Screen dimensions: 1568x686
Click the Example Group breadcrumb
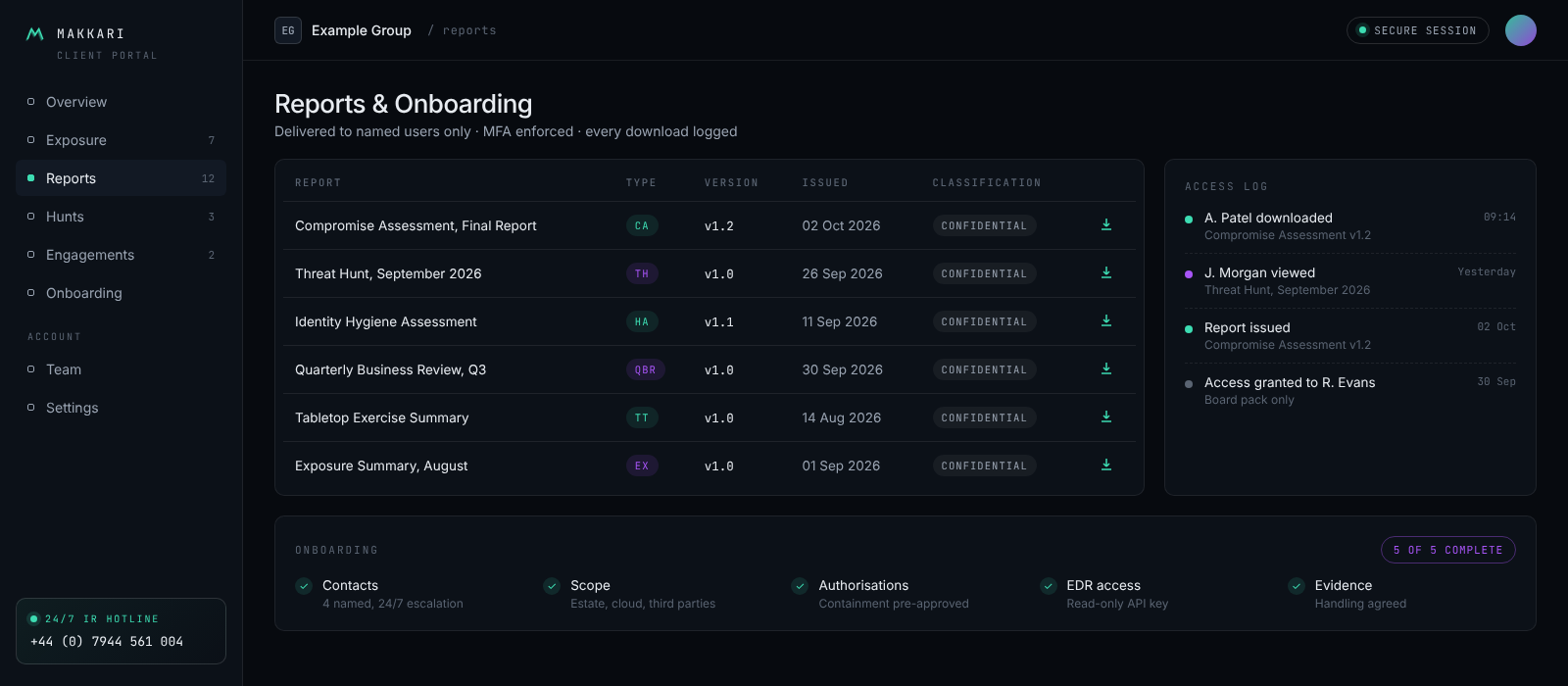click(x=362, y=30)
